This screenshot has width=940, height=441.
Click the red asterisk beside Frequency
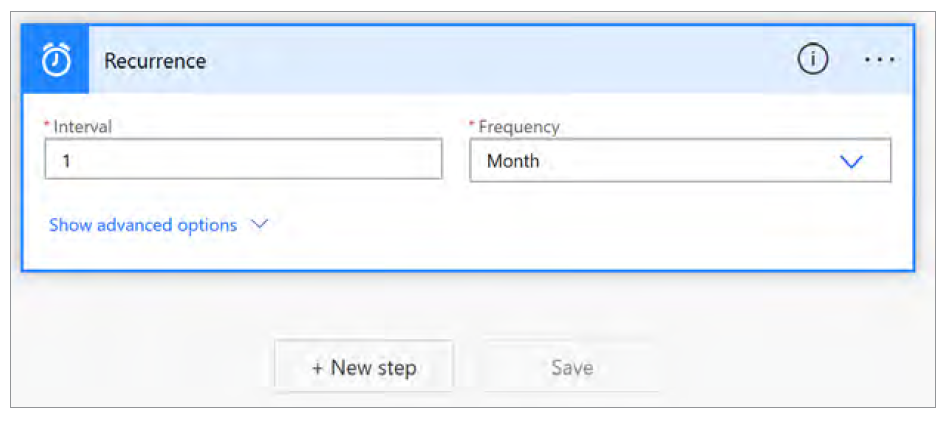coord(472,125)
